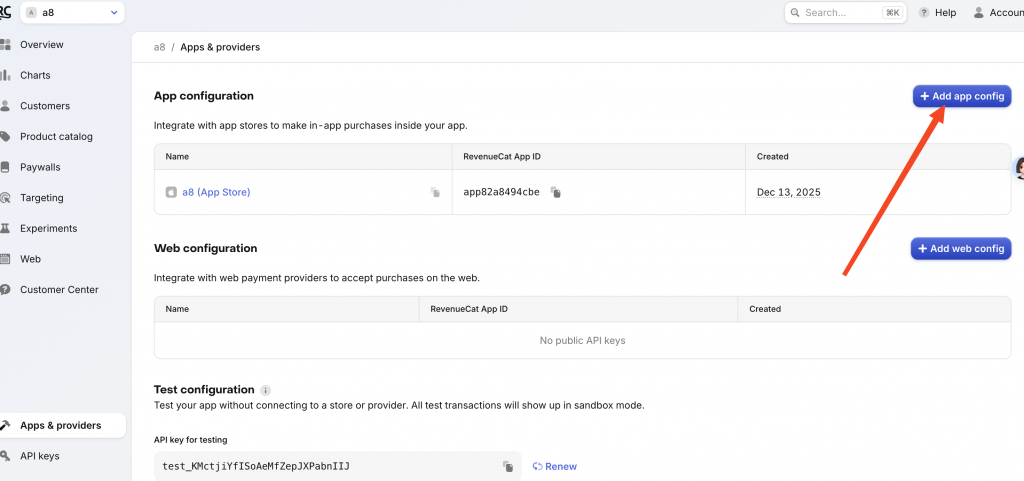Click the Help question mark icon

(x=923, y=13)
